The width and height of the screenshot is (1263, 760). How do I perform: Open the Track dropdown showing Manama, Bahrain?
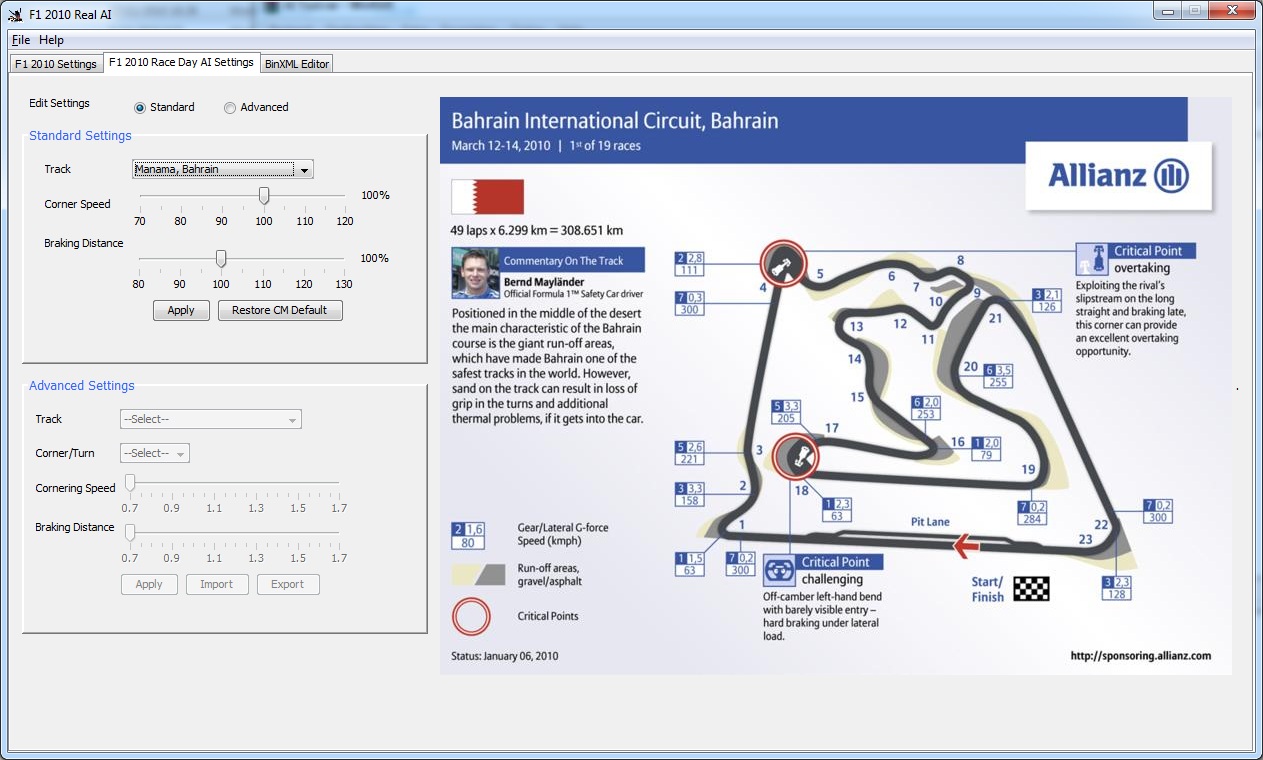pyautogui.click(x=223, y=169)
